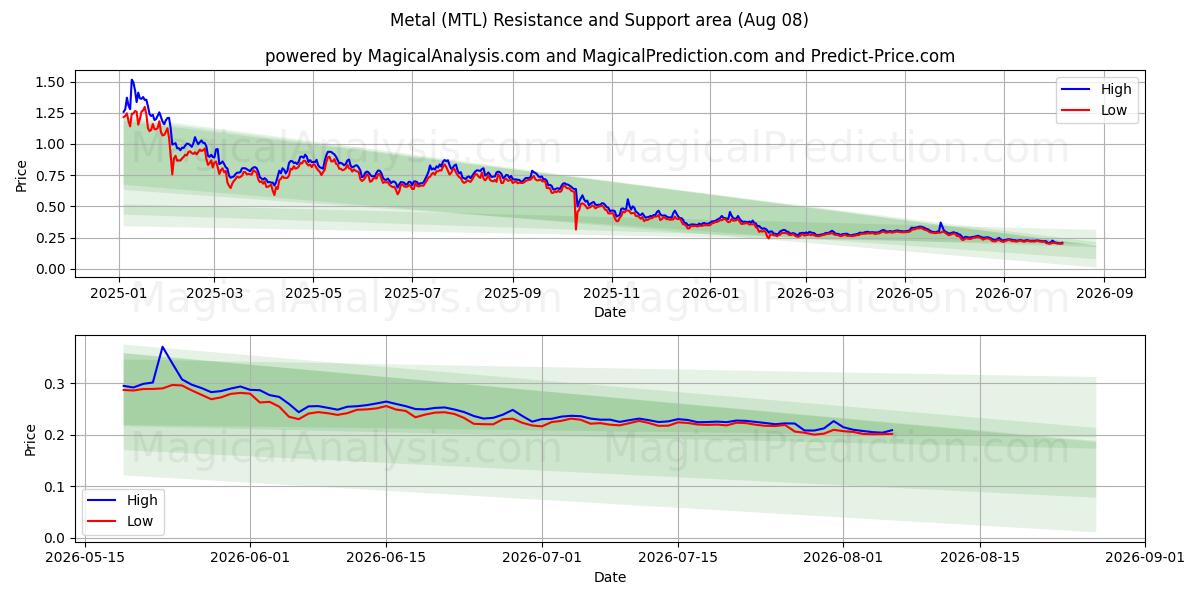The image size is (1200, 600).
Task: Click the top chart x-axis label '2025-05'
Action: (313, 293)
